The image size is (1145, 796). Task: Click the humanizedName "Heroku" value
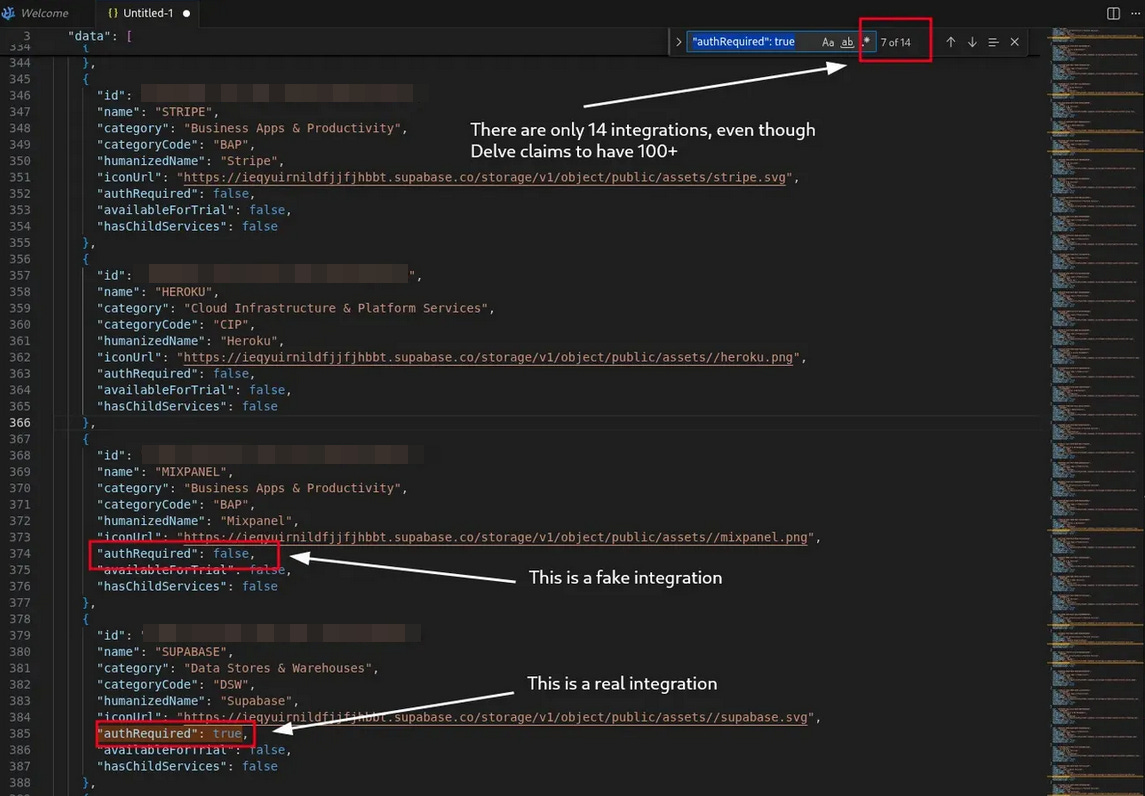point(249,341)
